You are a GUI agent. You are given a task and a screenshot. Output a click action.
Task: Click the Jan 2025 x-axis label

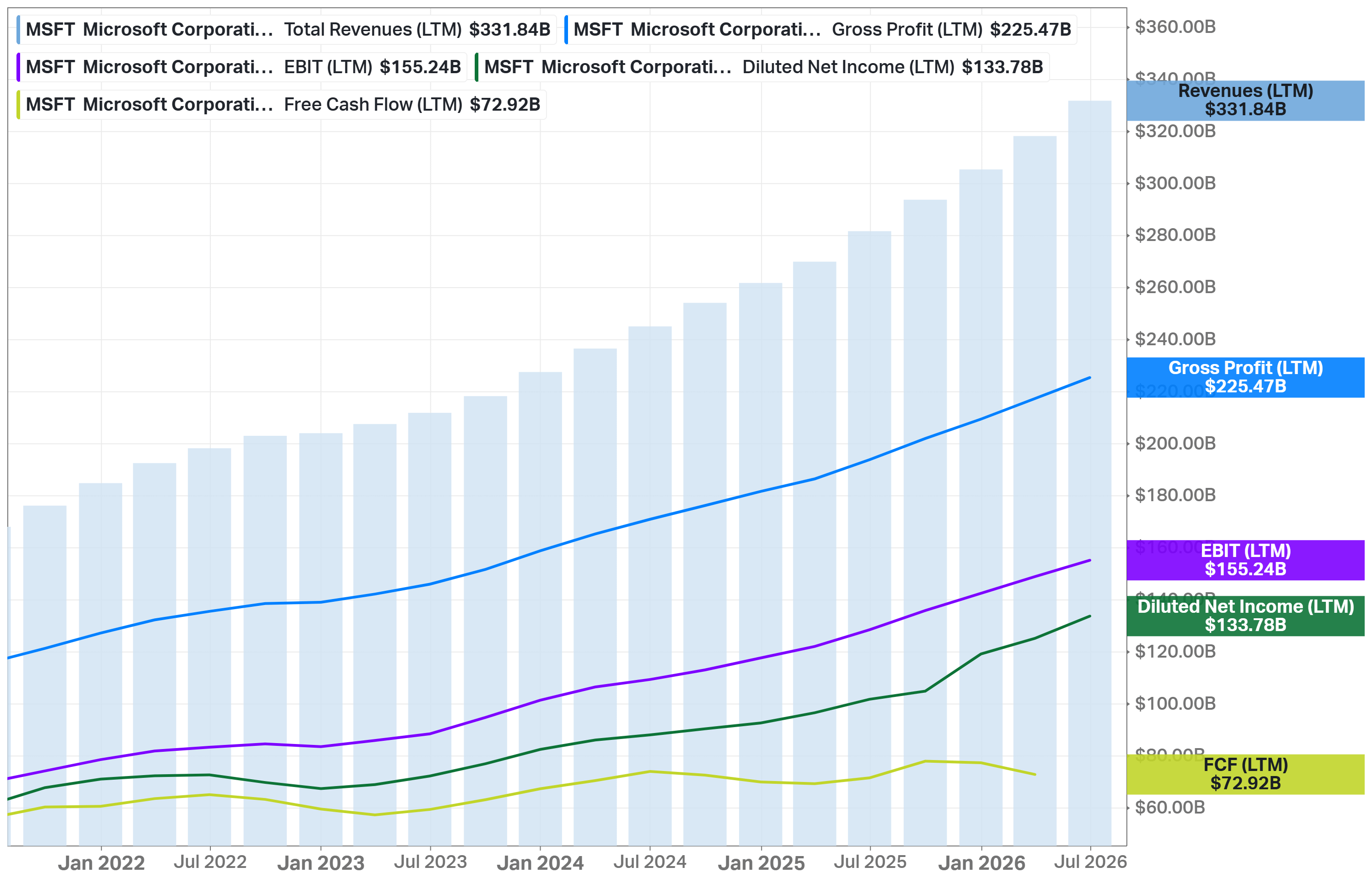coord(761,862)
